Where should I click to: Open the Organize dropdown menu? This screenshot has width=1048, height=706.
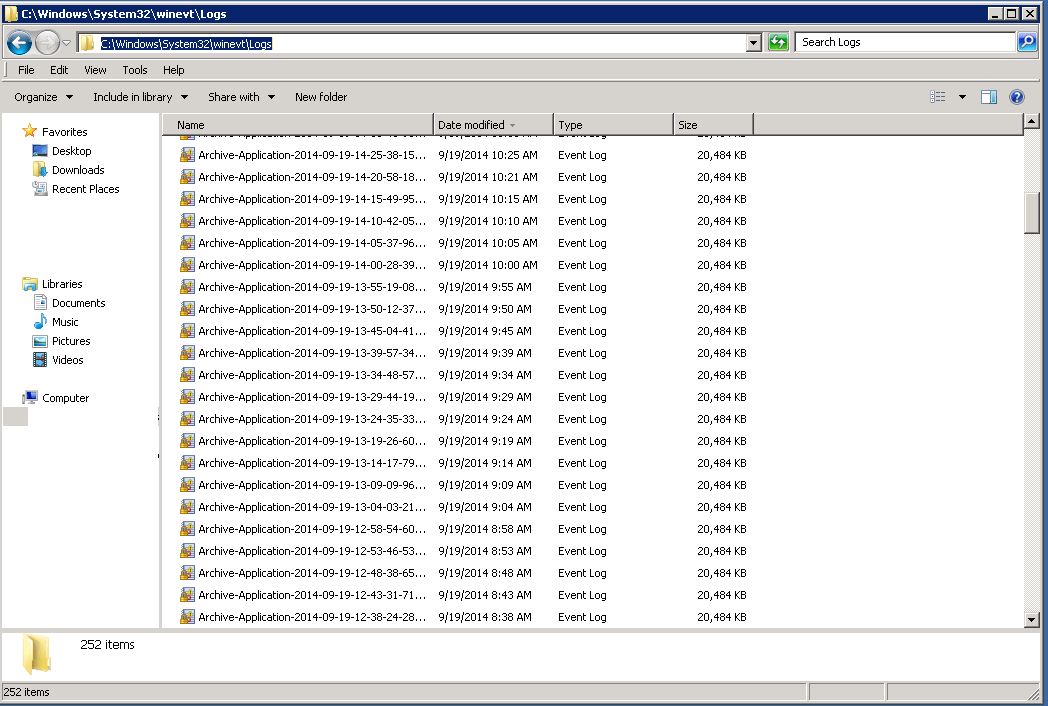[x=42, y=96]
